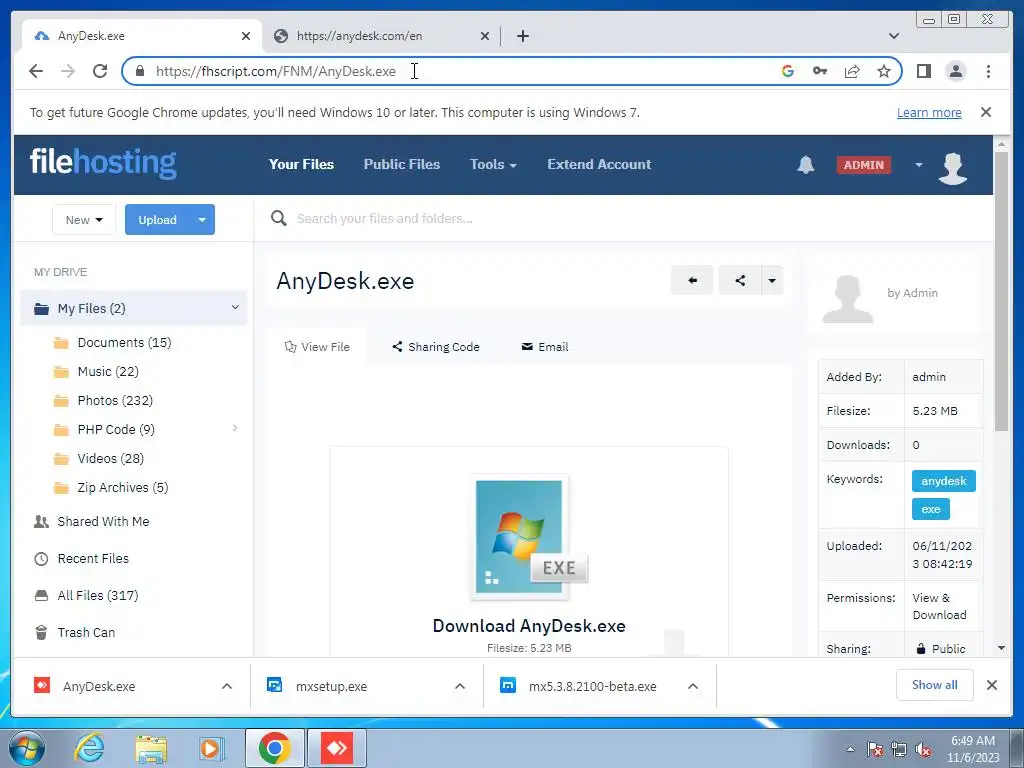The height and width of the screenshot is (768, 1024).
Task: Bookmark this page with the star icon
Action: tap(884, 71)
